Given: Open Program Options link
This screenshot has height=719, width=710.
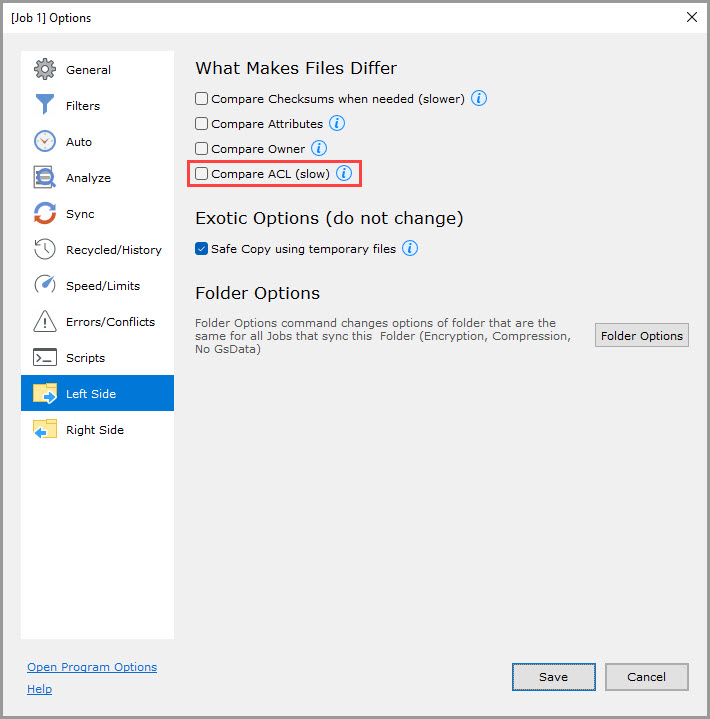Looking at the screenshot, I should (92, 667).
